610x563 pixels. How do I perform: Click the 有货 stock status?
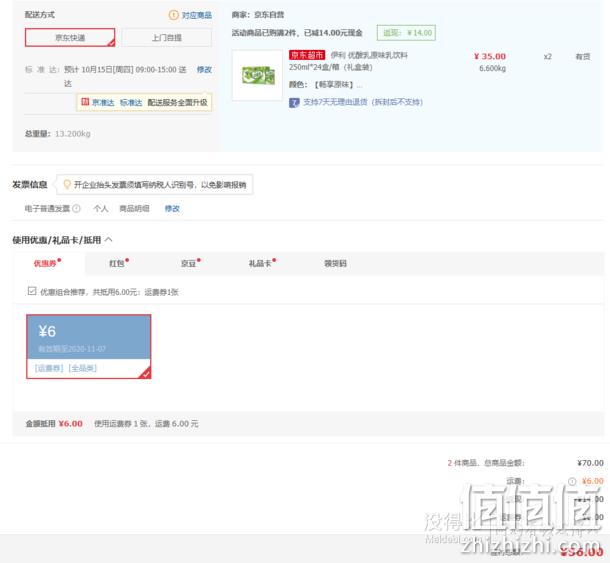click(x=583, y=57)
